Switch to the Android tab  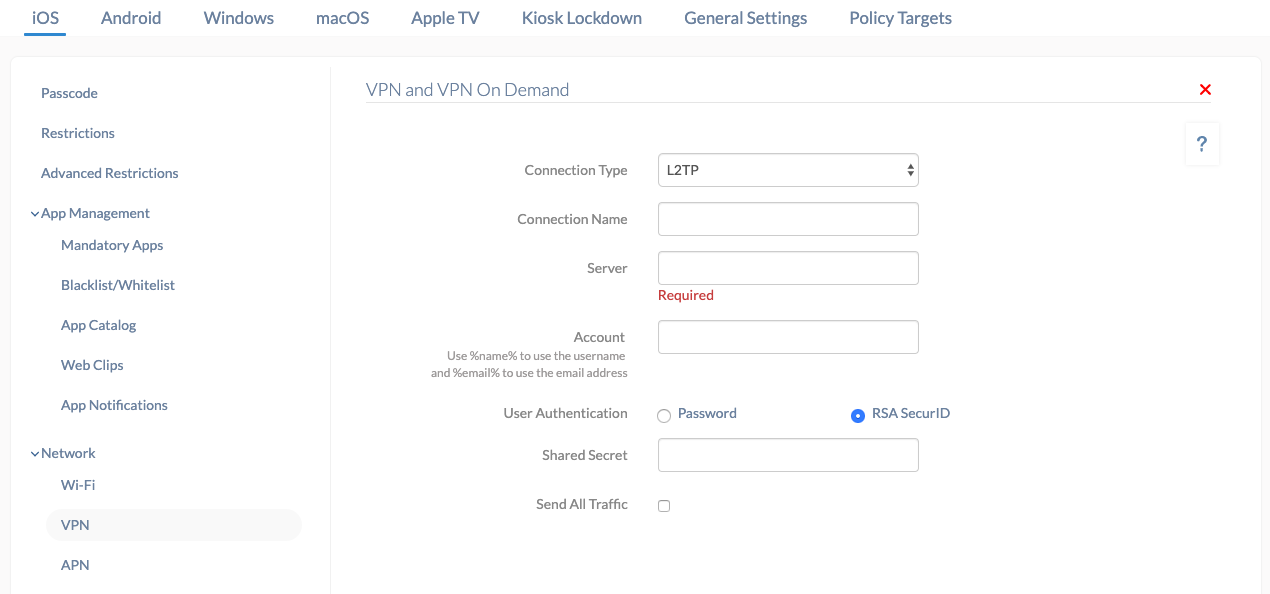[x=131, y=18]
